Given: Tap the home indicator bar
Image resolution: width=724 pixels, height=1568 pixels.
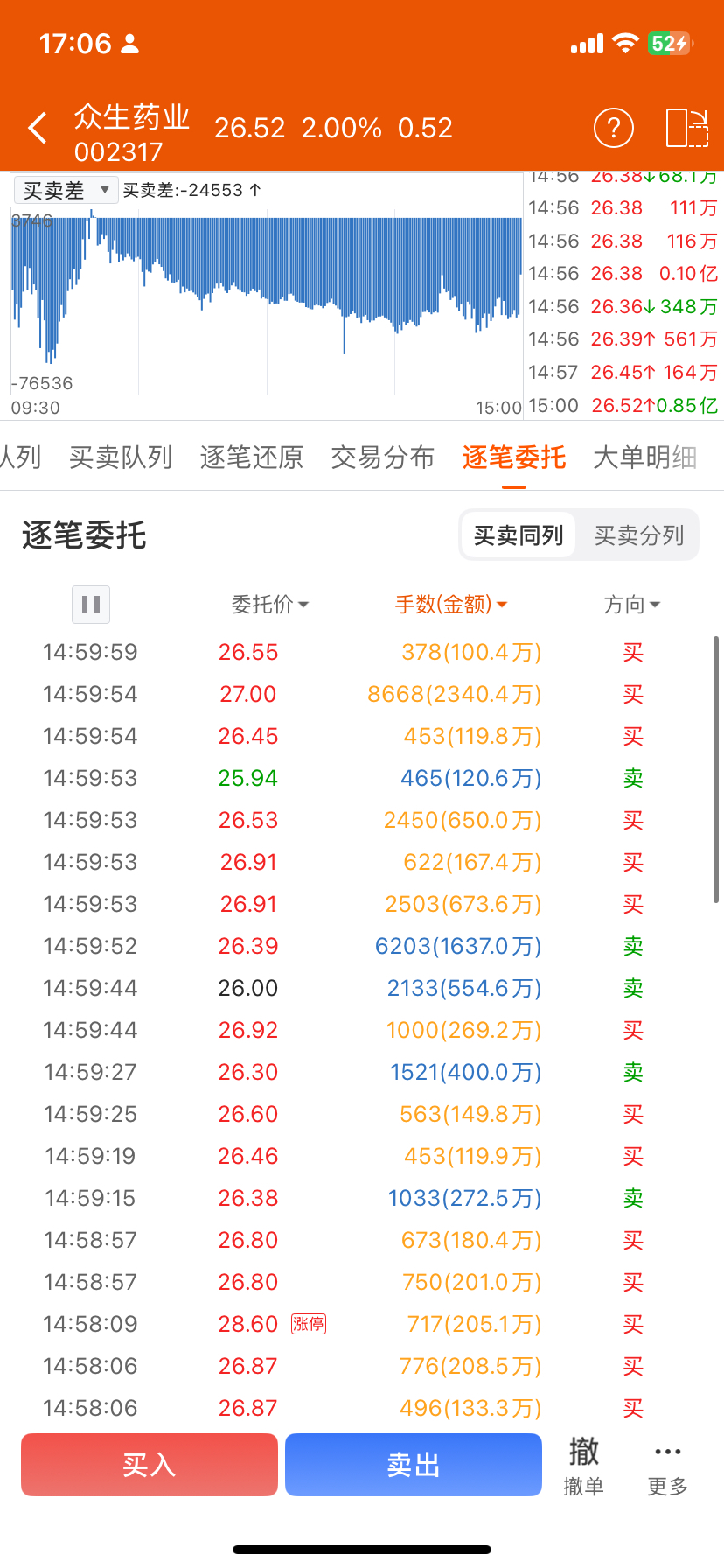Looking at the screenshot, I should click(362, 1549).
